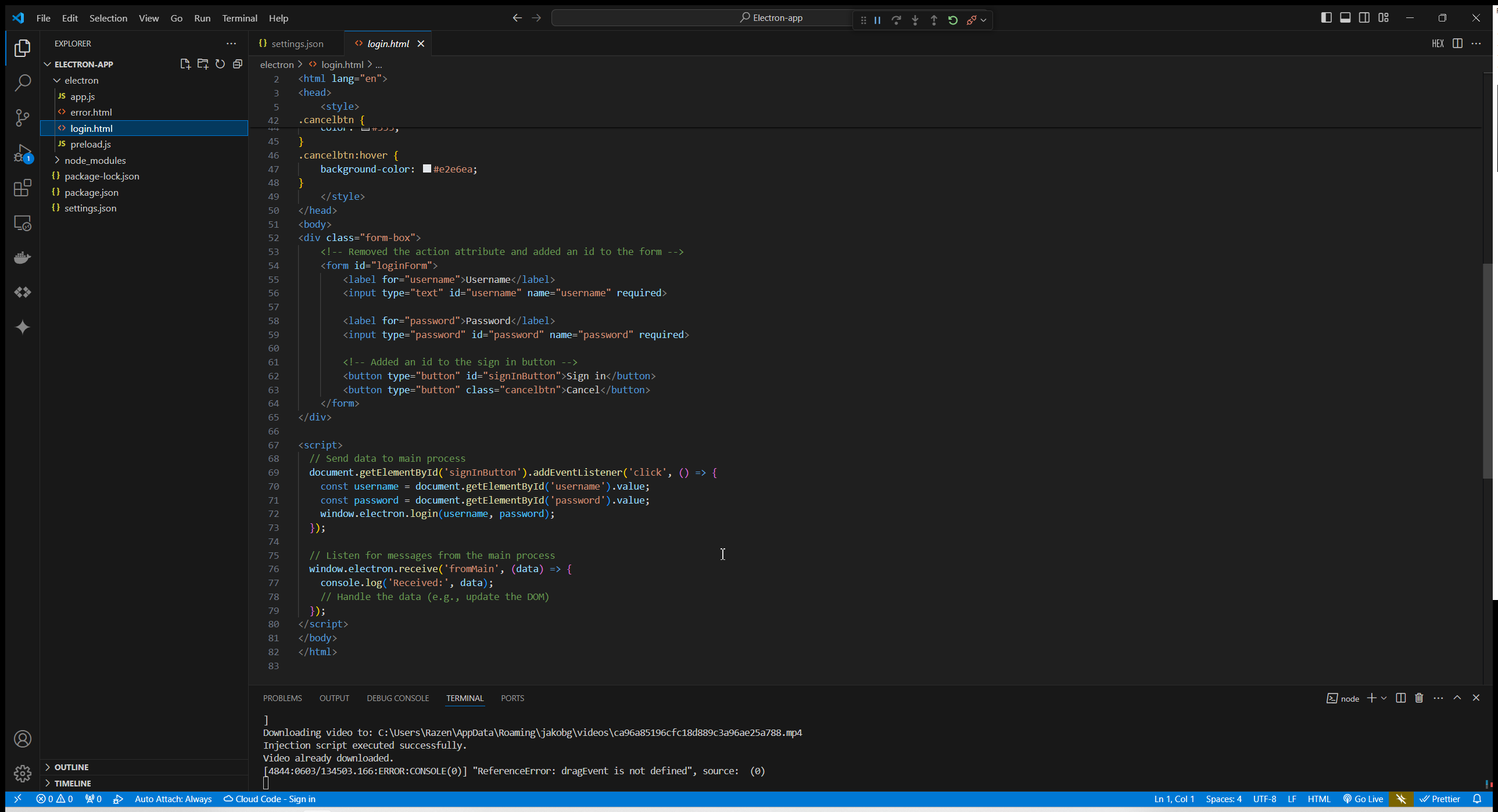Click the Search activity bar icon
The image size is (1498, 812).
(22, 82)
